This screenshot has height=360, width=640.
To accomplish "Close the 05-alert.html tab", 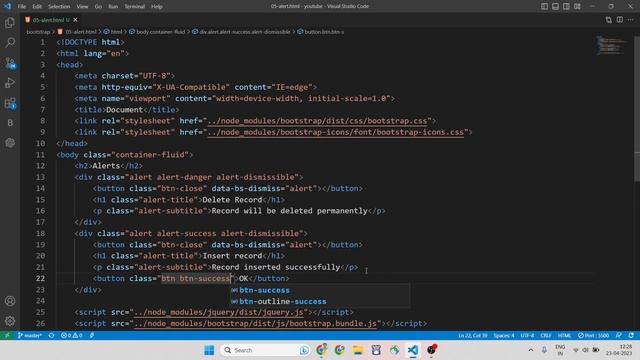I will tap(76, 20).
